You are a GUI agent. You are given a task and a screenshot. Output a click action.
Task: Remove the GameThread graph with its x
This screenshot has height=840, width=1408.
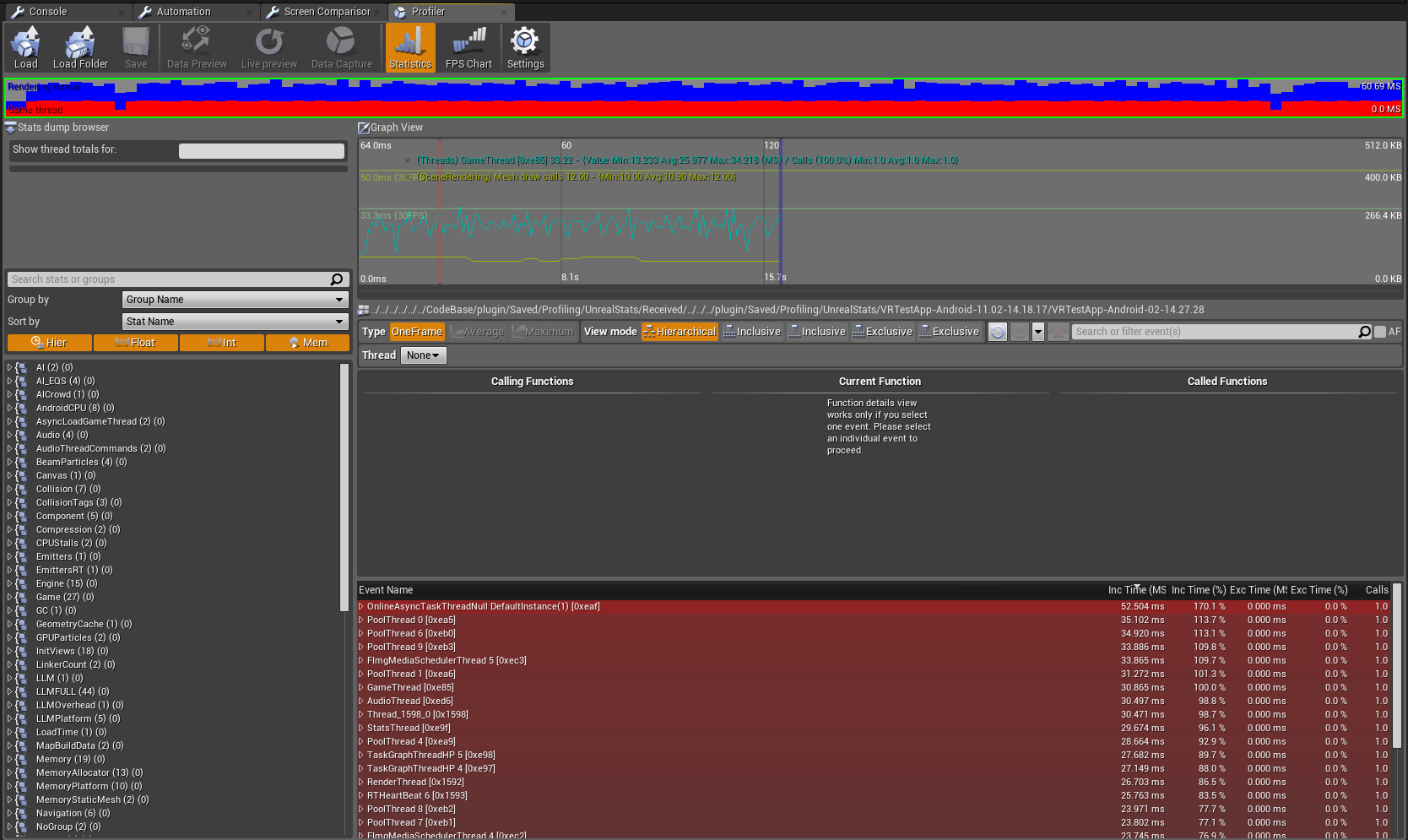click(x=408, y=160)
